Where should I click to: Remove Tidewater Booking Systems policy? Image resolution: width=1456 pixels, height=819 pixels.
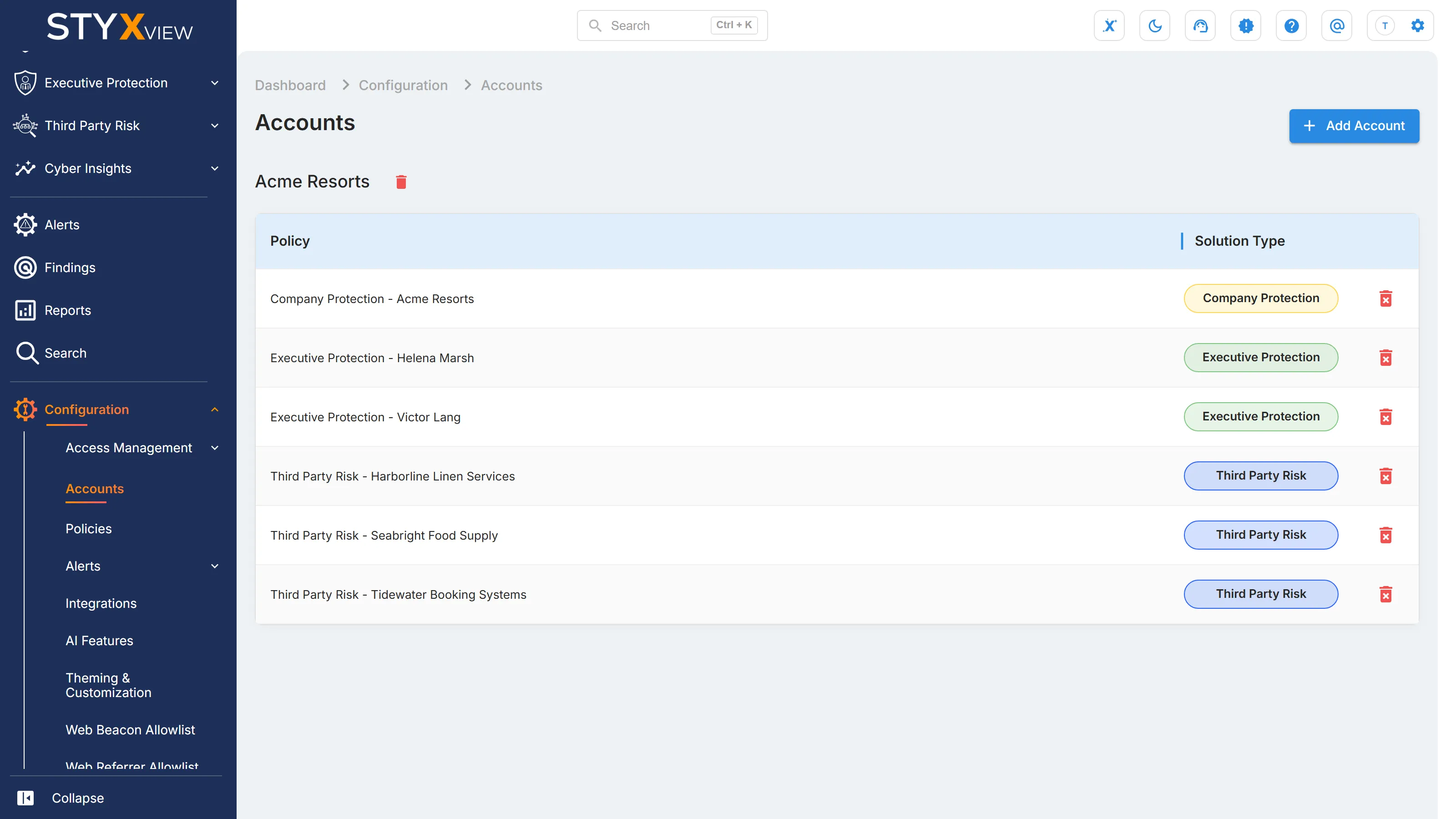tap(1385, 594)
